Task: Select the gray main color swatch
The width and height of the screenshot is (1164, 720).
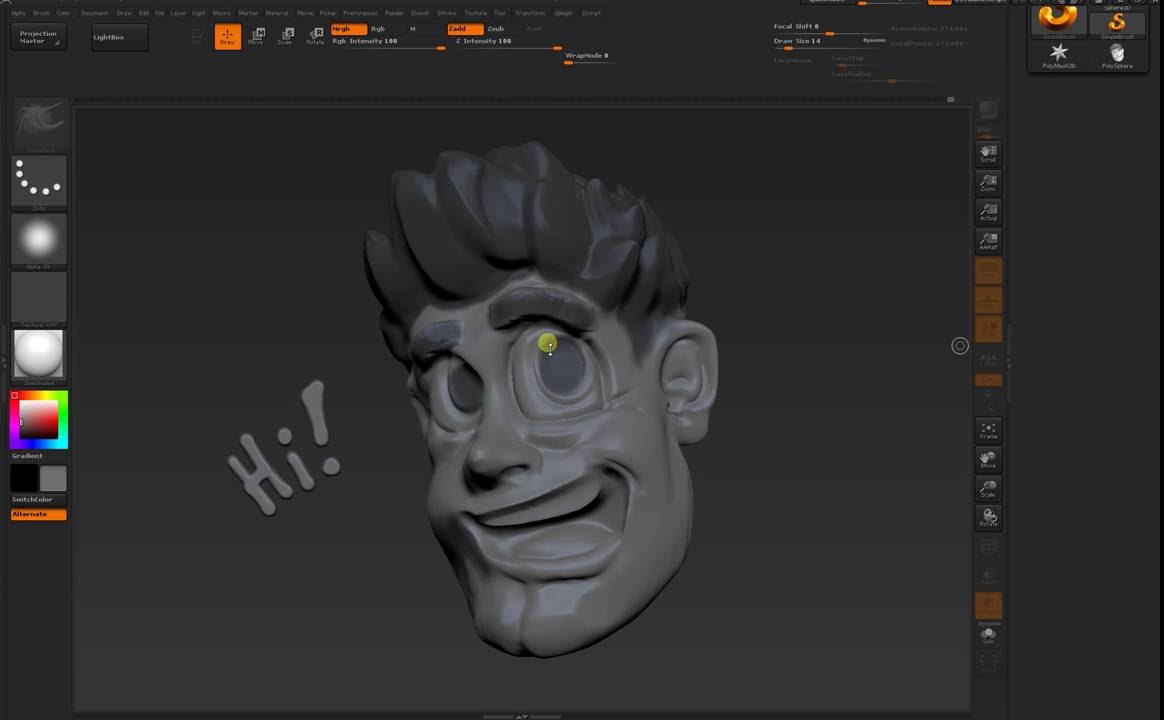Action: point(53,477)
